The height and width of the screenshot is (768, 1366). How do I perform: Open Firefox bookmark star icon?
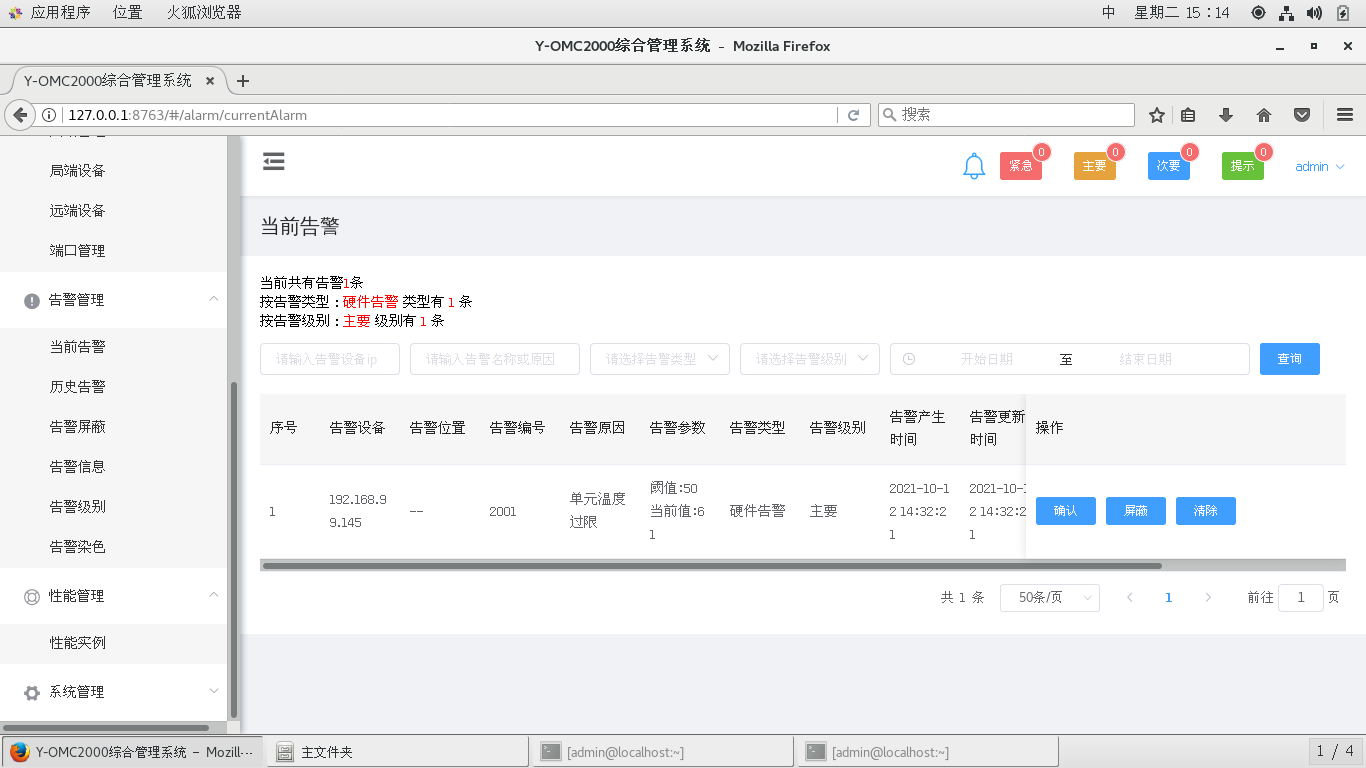[x=1157, y=115]
